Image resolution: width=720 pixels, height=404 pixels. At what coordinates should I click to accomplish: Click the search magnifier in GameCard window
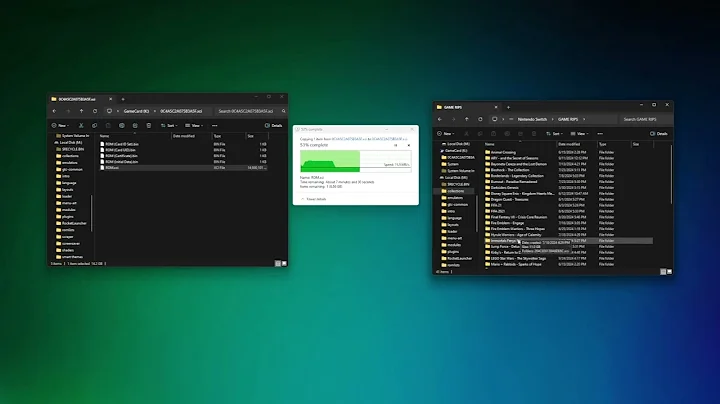tap(283, 111)
